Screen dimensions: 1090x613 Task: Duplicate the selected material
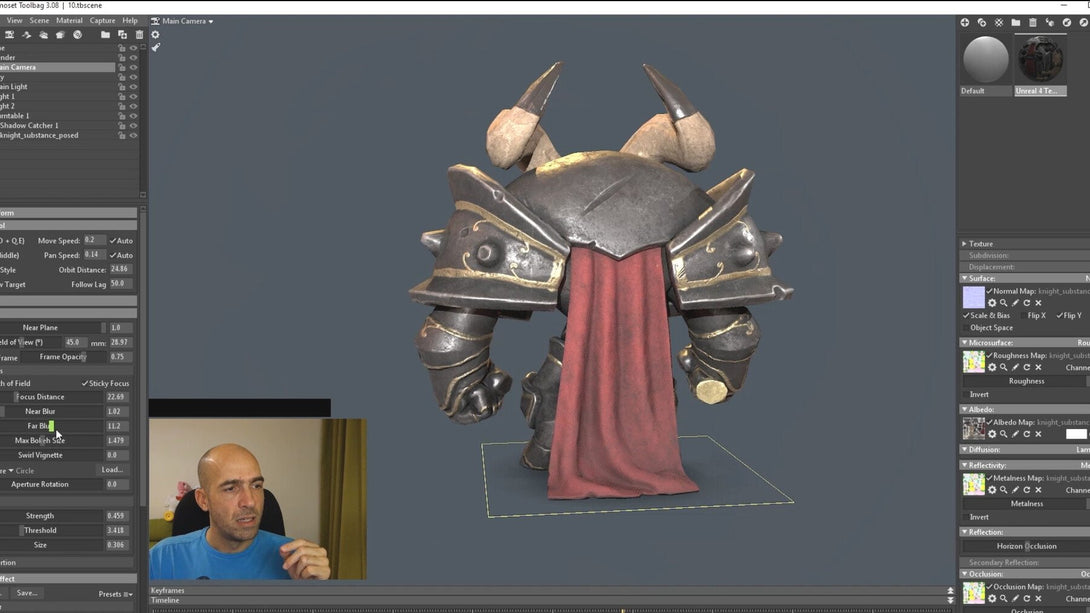982,22
